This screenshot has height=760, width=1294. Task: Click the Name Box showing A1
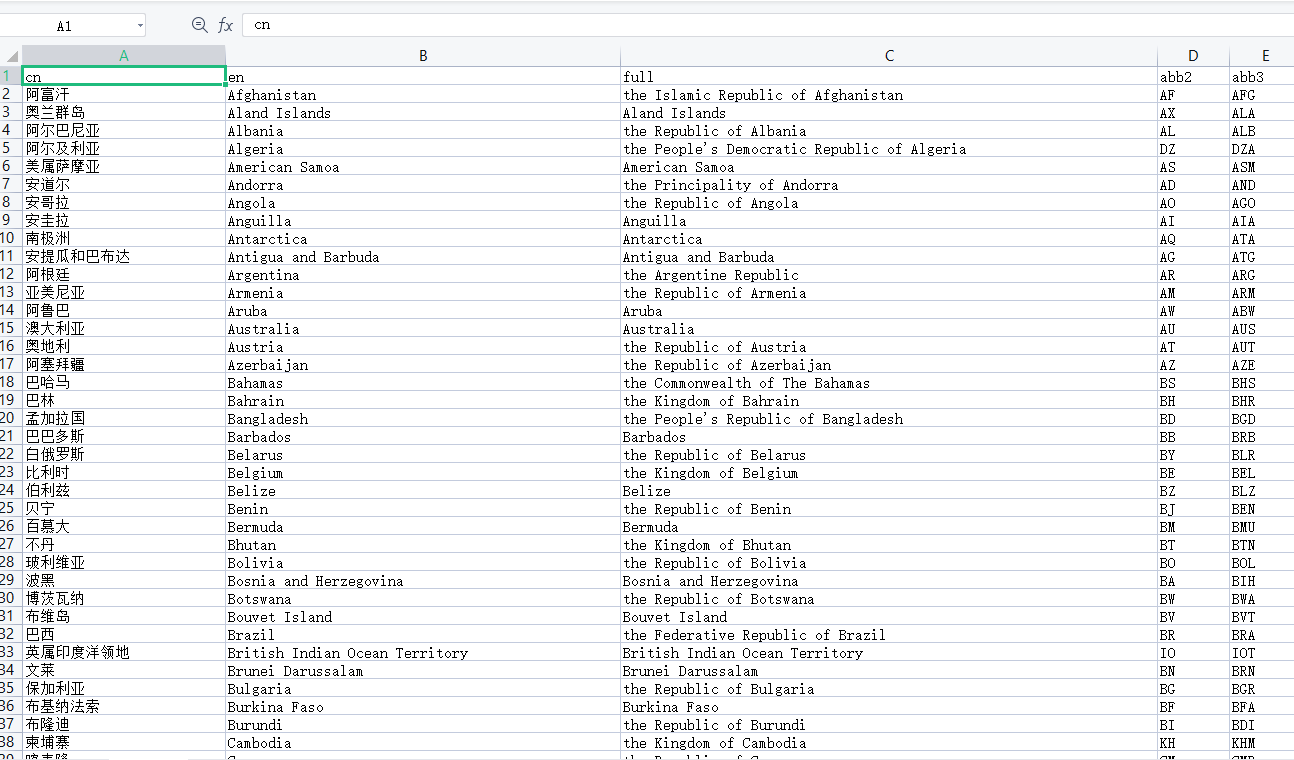(x=64, y=26)
